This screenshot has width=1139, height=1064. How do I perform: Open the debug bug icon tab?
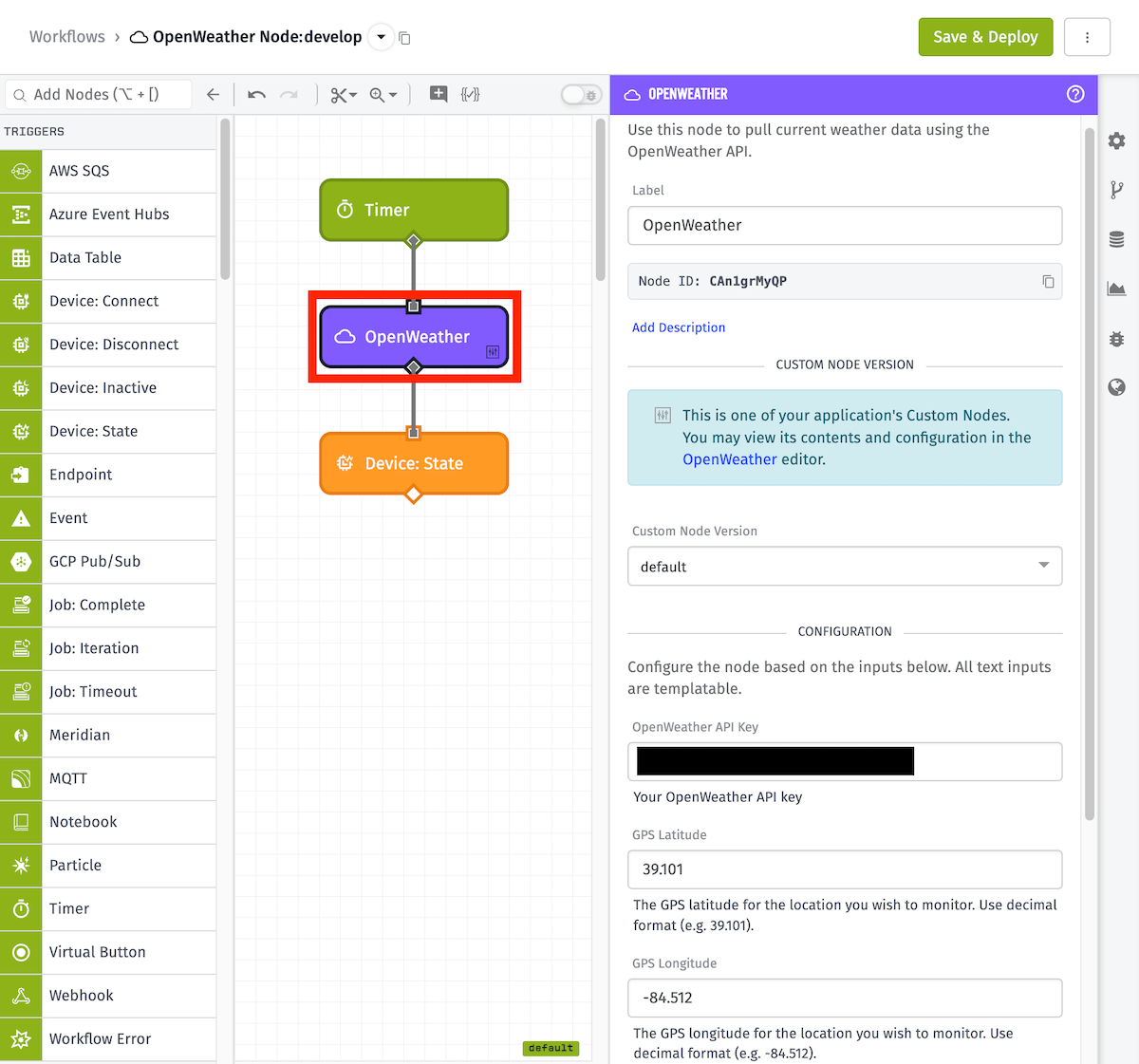(x=1117, y=338)
